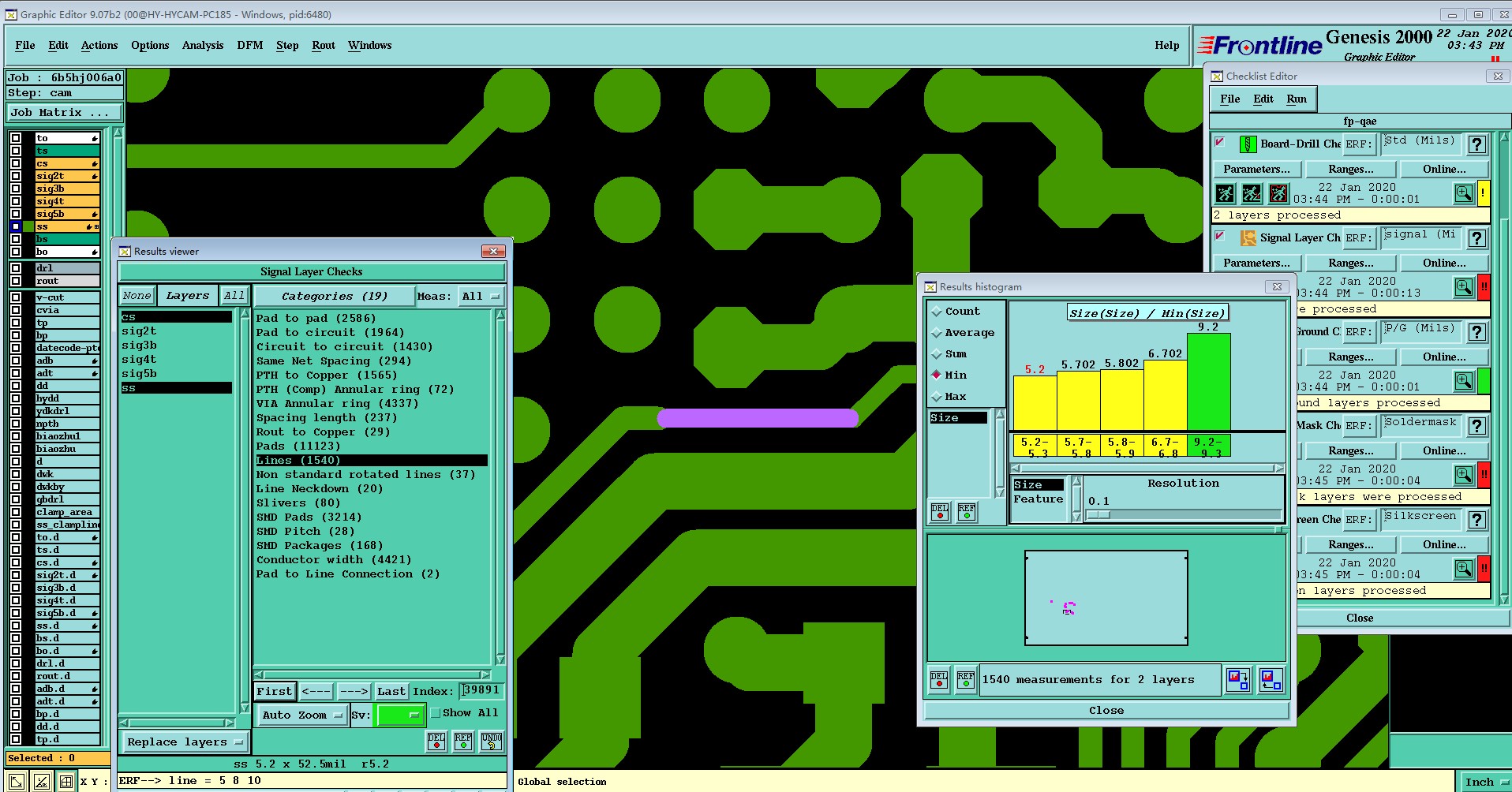
Task: Click the Last button in Results viewer
Action: tap(391, 692)
